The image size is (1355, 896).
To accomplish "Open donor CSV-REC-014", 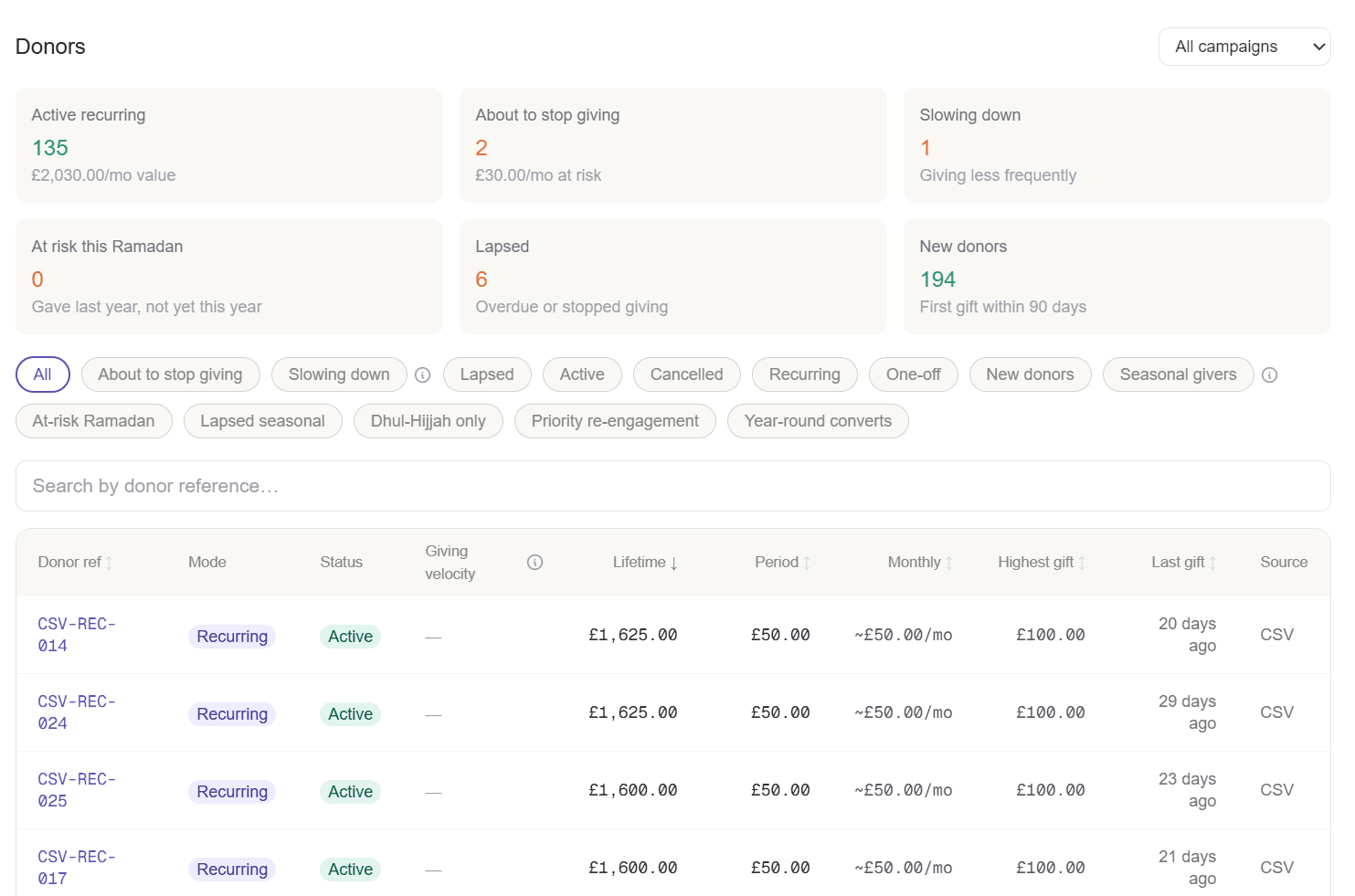I will pos(77,635).
